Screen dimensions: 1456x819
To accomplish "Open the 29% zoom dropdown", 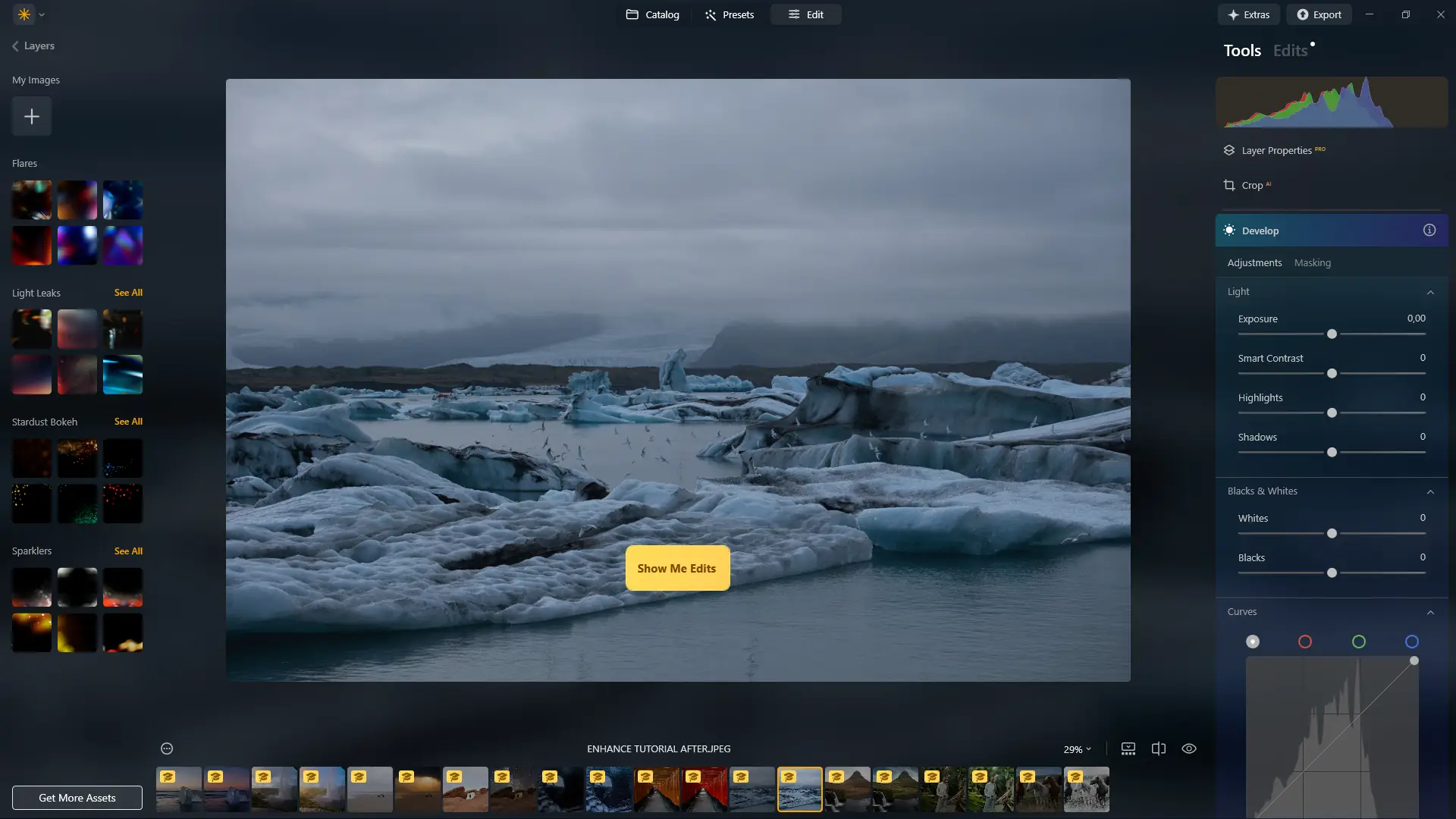I will [x=1077, y=749].
